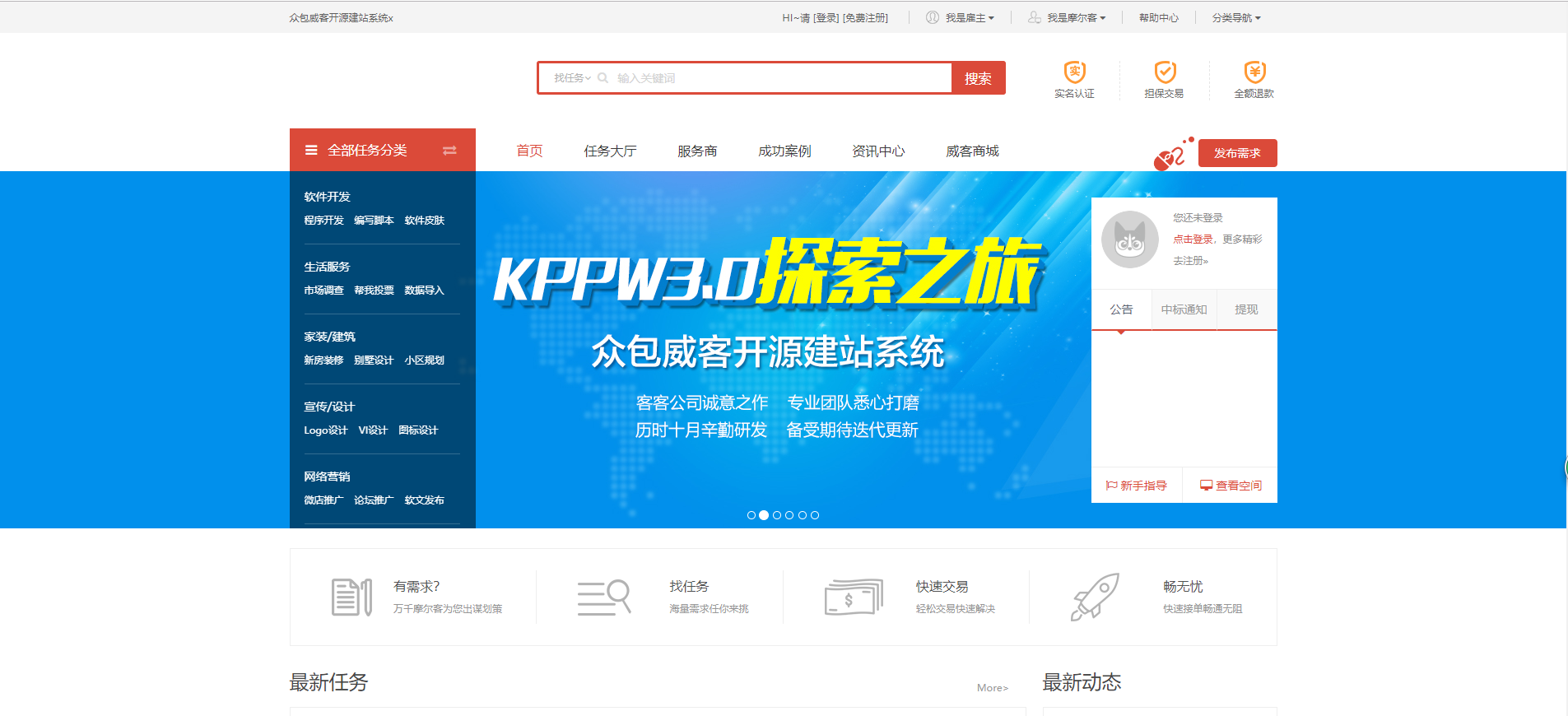Open the 图标设计 subcategory

(419, 430)
